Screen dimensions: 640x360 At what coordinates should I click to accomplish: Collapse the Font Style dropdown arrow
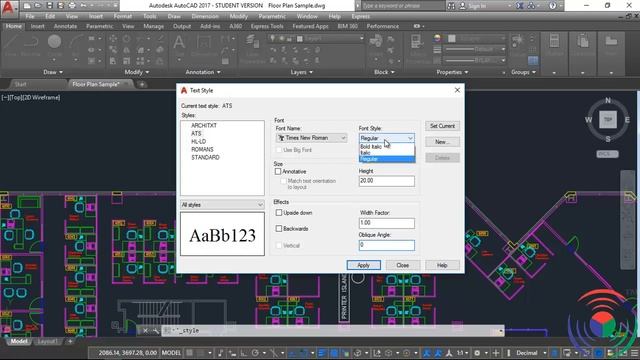(410, 138)
